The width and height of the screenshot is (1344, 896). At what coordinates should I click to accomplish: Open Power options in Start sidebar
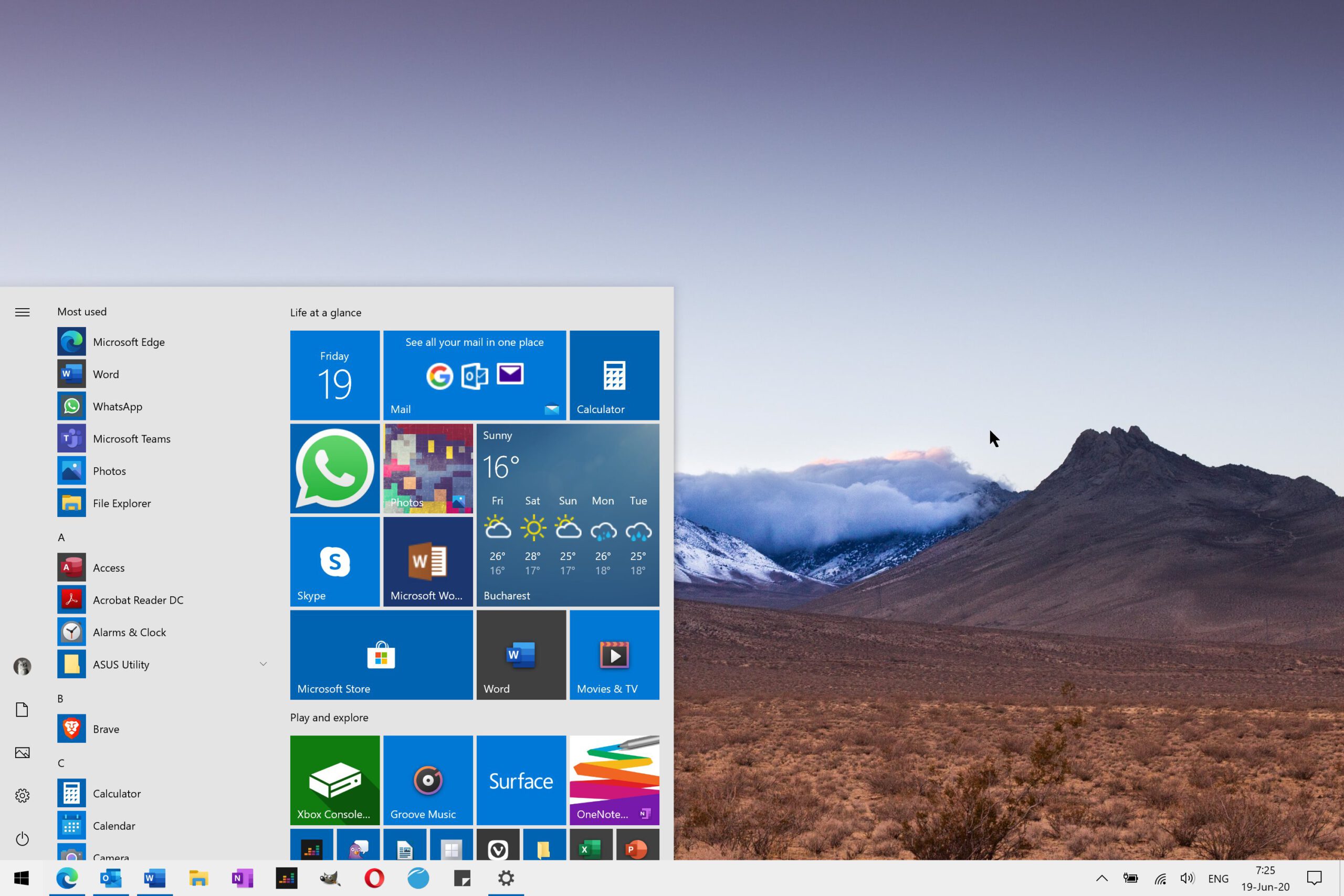(x=22, y=839)
